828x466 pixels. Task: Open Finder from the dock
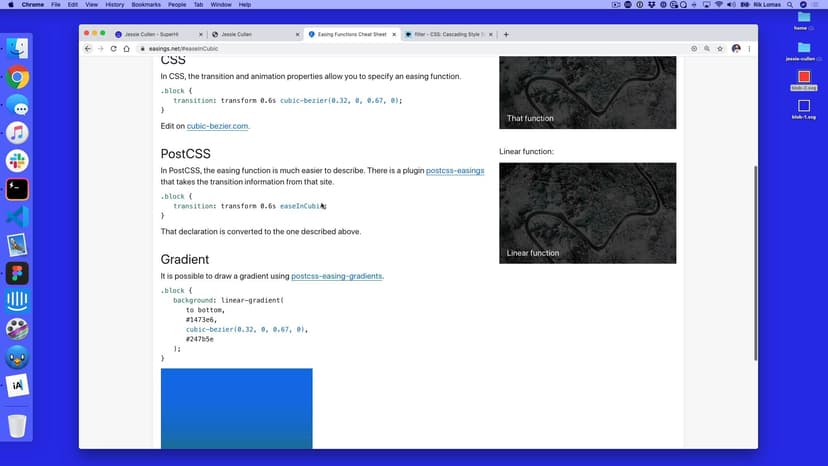[17, 49]
